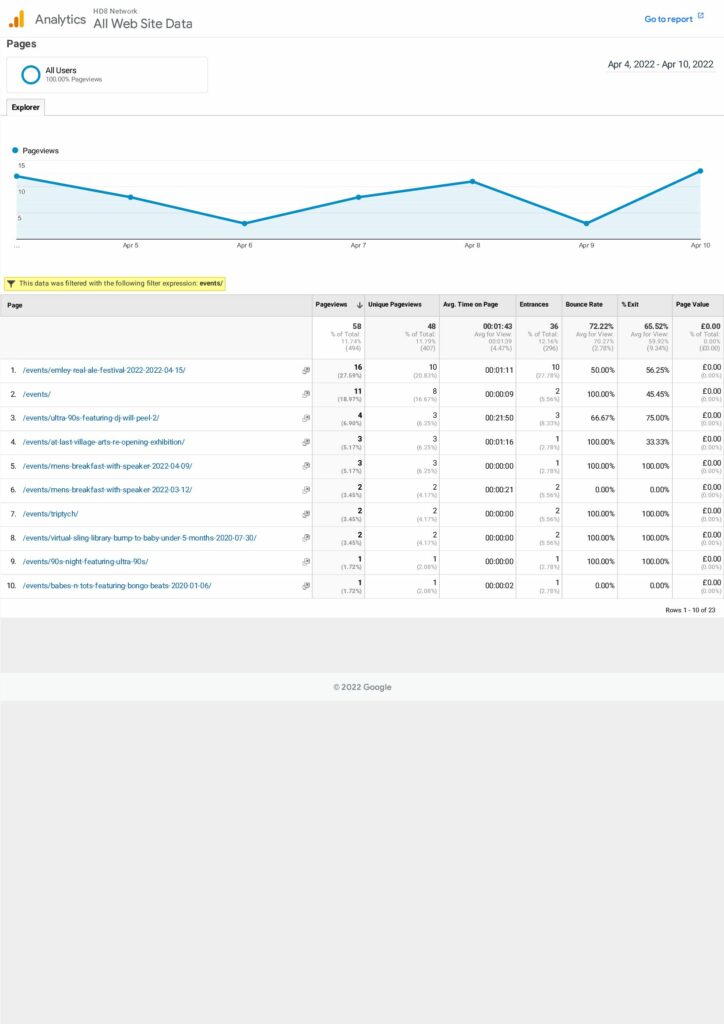Sort by Pageviews column descending arrow
The height and width of the screenshot is (1024, 724).
pyautogui.click(x=359, y=305)
